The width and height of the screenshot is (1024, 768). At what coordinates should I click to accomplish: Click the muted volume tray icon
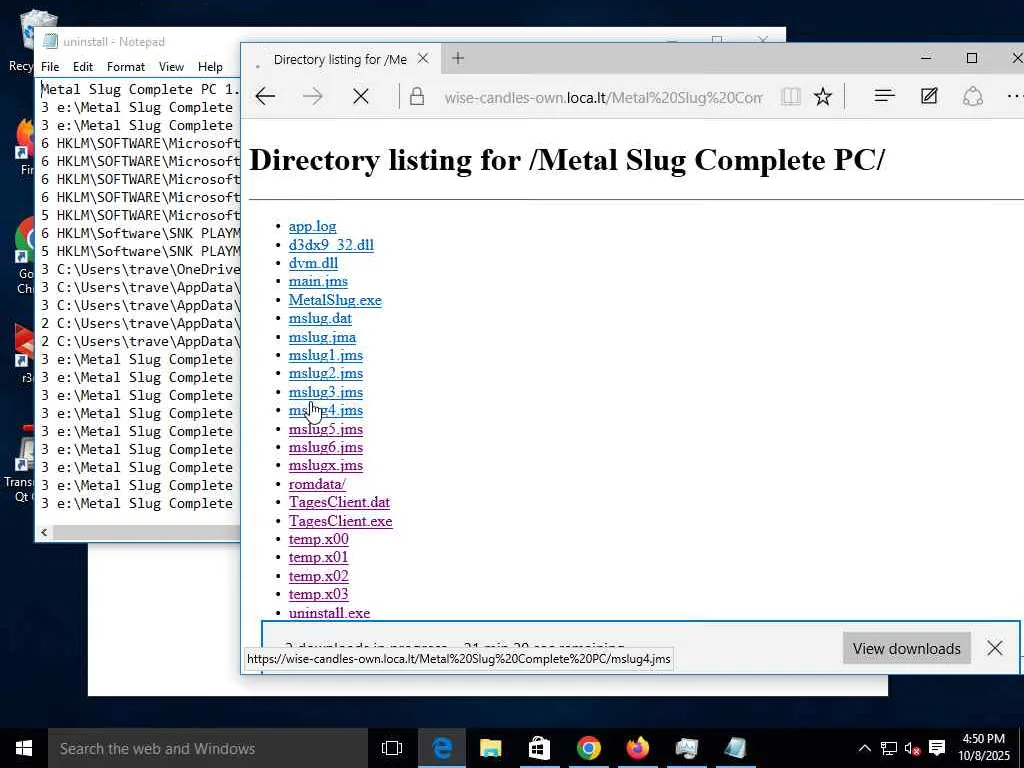[x=912, y=748]
